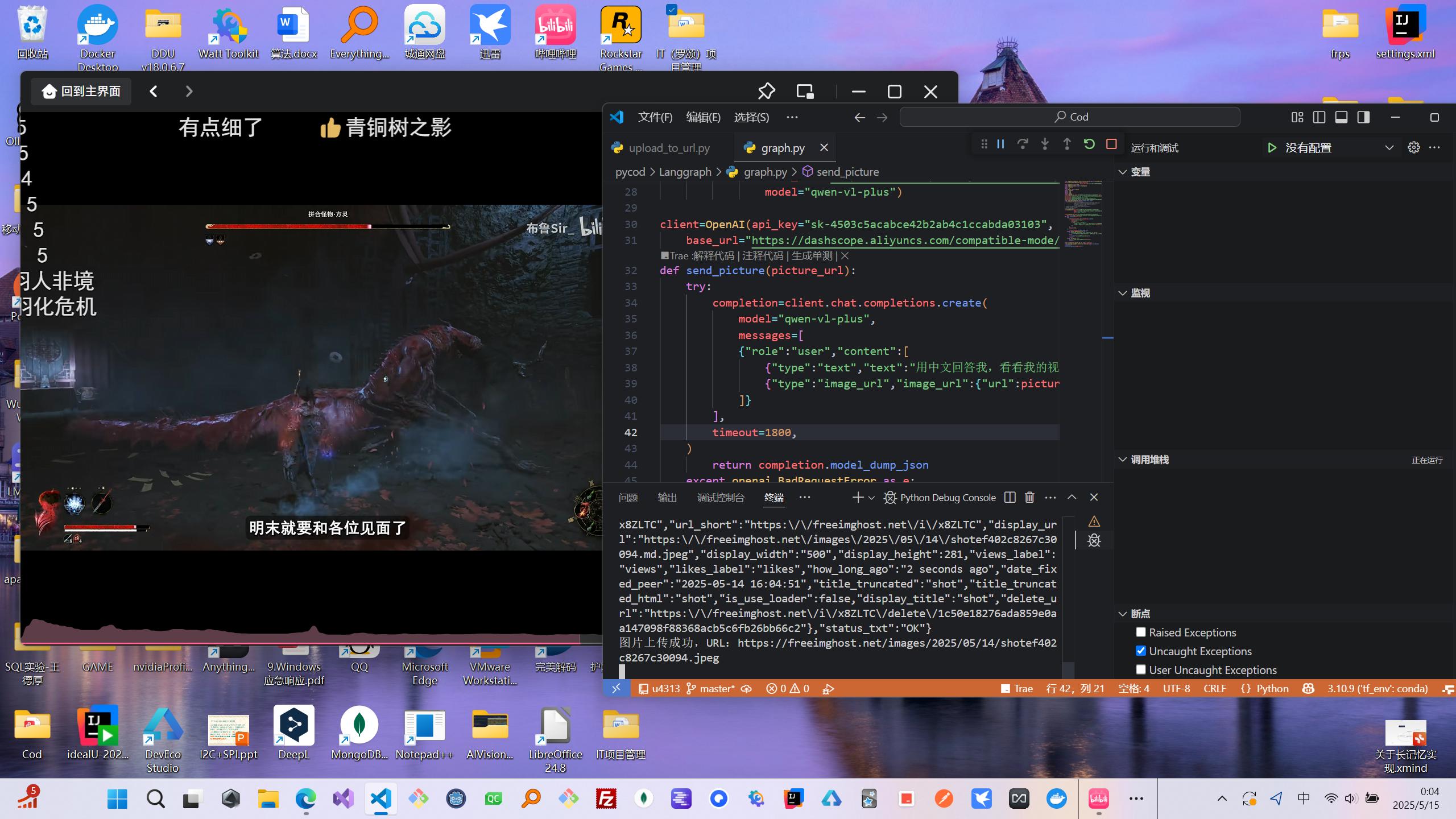Image resolution: width=1456 pixels, height=819 pixels.
Task: Open Docker Desktop desktop shortcut
Action: pyautogui.click(x=98, y=38)
